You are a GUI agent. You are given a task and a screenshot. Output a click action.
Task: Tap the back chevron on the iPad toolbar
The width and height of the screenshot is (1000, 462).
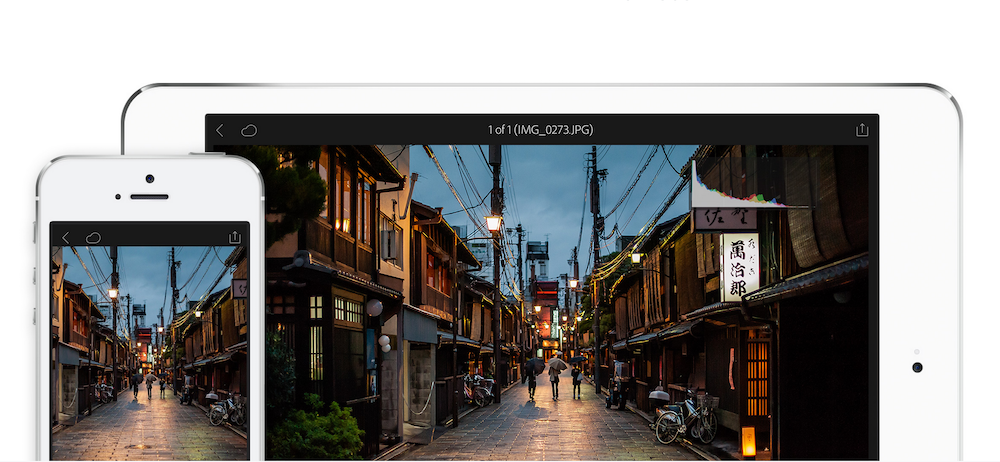tap(220, 130)
